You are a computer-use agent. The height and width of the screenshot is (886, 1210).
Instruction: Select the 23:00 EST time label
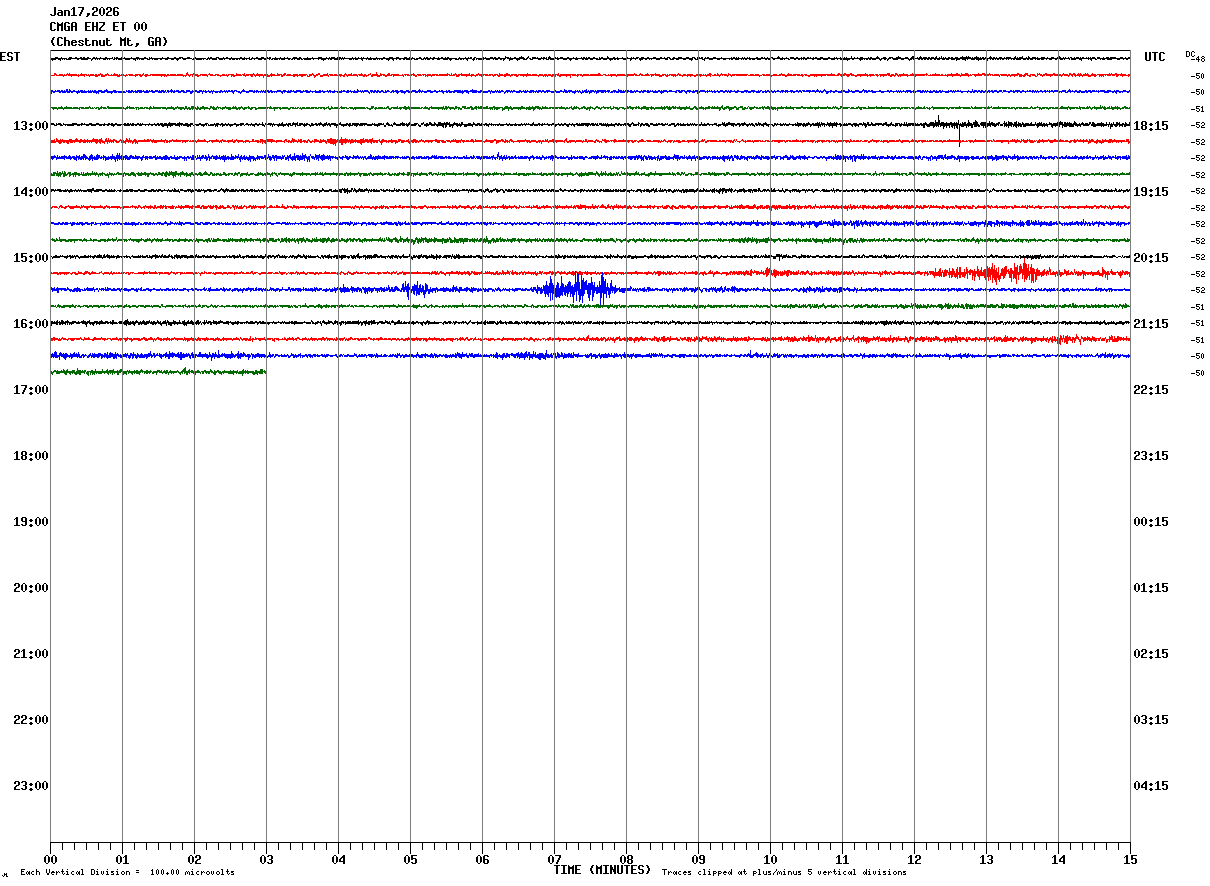(31, 786)
